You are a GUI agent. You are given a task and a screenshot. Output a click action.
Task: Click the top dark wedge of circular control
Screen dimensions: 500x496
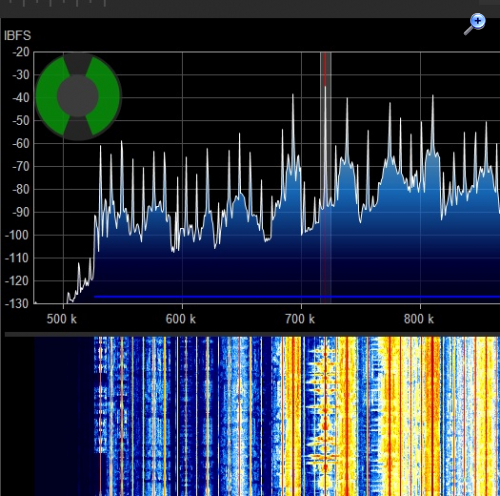[78, 64]
